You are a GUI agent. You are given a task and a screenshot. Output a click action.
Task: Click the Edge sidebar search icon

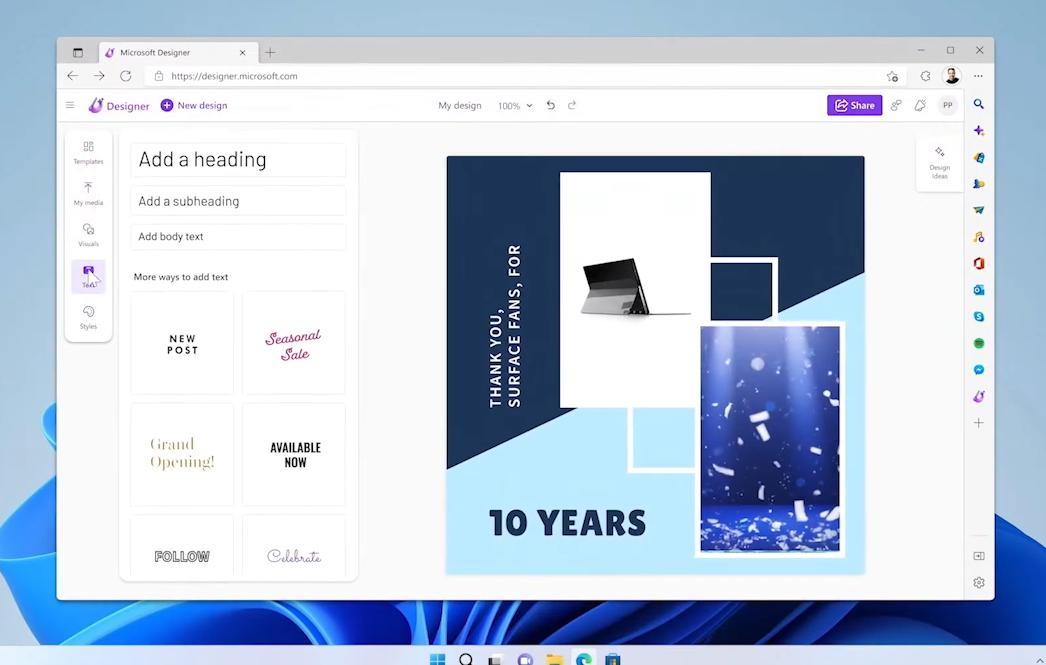click(x=979, y=104)
